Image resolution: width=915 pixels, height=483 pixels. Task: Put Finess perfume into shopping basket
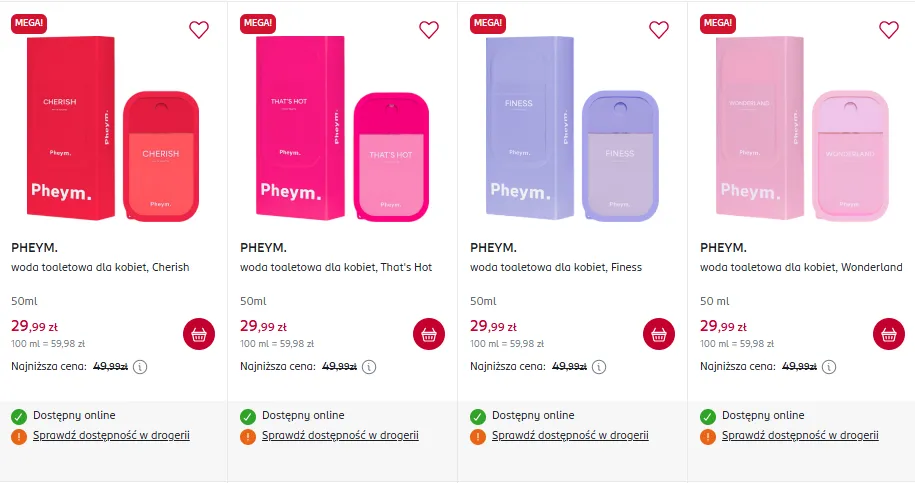[x=659, y=334]
